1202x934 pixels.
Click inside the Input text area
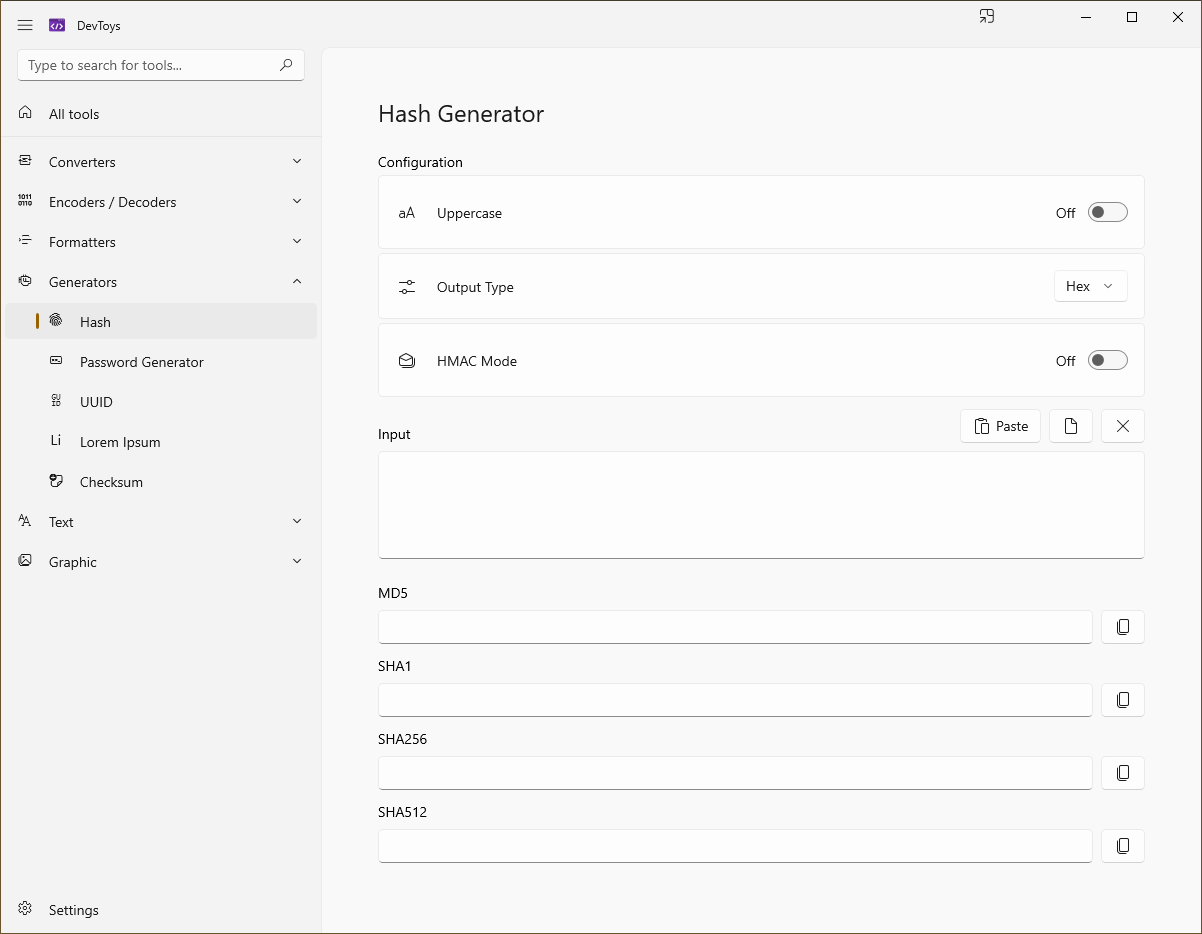tap(761, 505)
